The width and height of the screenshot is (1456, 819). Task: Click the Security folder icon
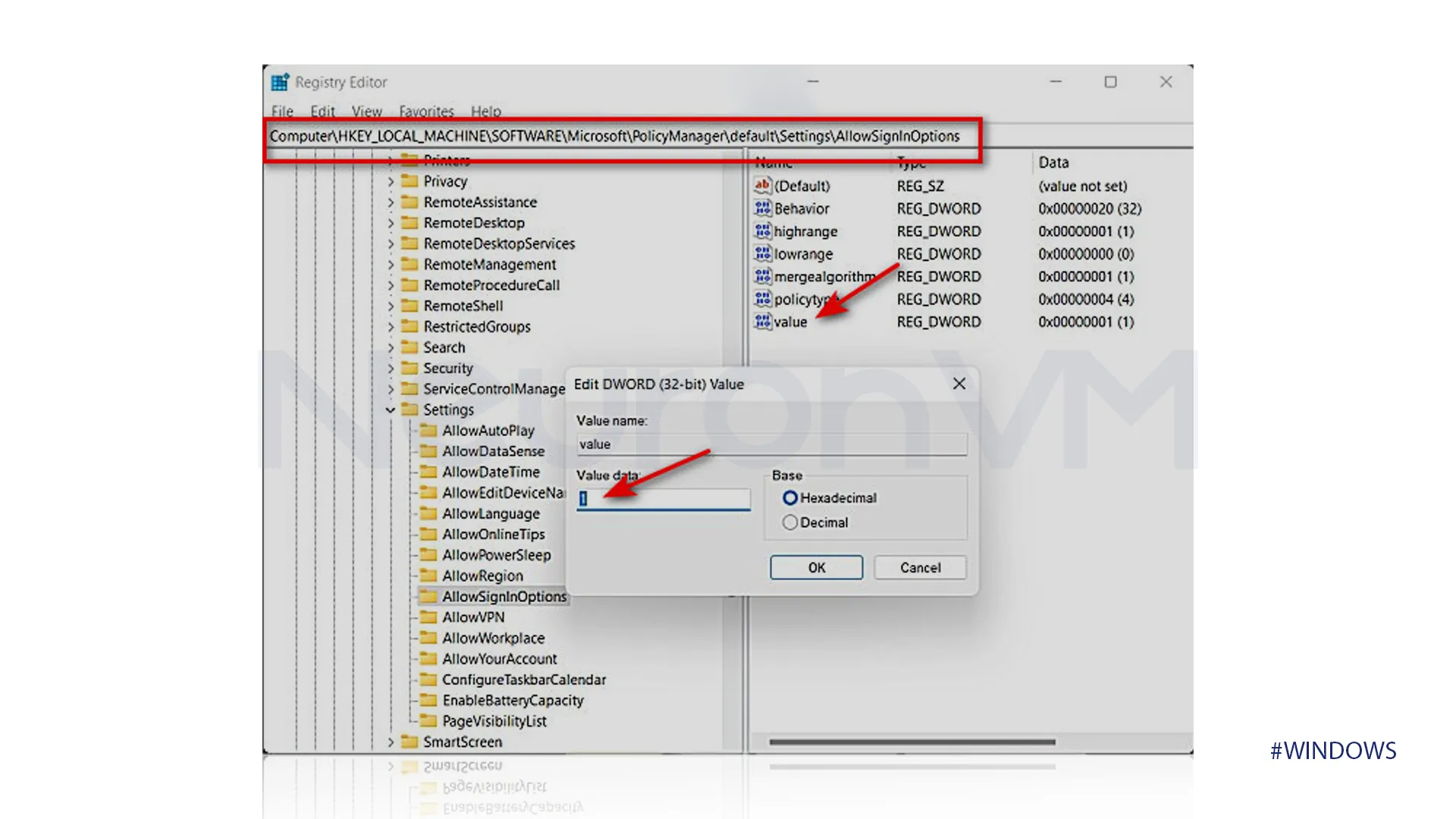click(409, 368)
